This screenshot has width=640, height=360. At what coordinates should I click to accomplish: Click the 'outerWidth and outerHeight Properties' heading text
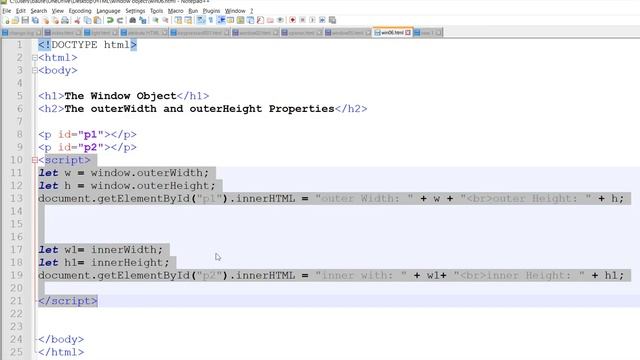point(213,109)
